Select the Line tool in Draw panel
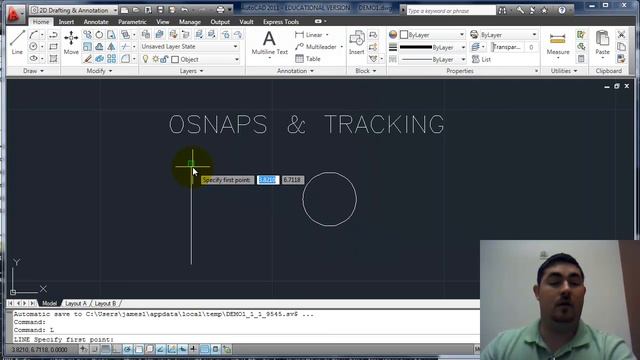This screenshot has height=360, width=640. click(17, 42)
